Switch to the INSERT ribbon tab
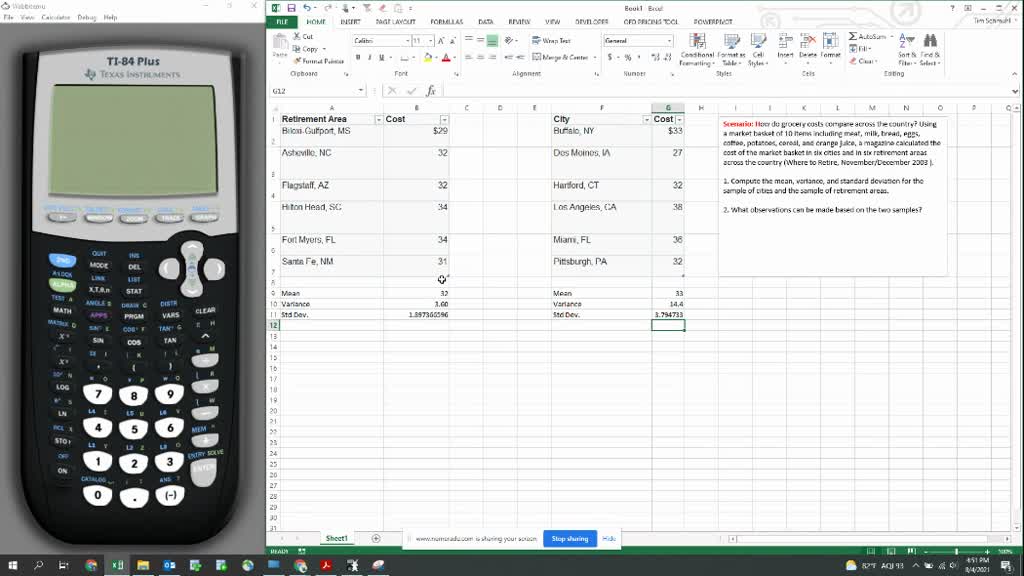The image size is (1024, 576). [350, 22]
